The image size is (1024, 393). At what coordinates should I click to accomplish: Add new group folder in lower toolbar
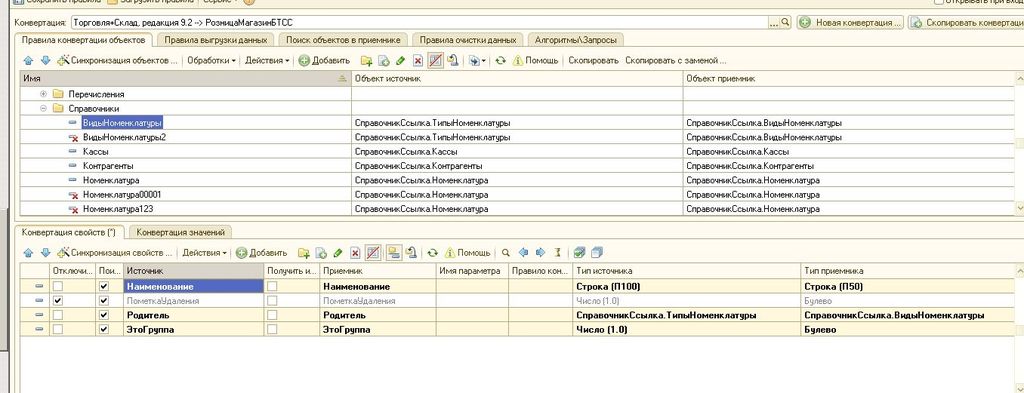tap(304, 253)
